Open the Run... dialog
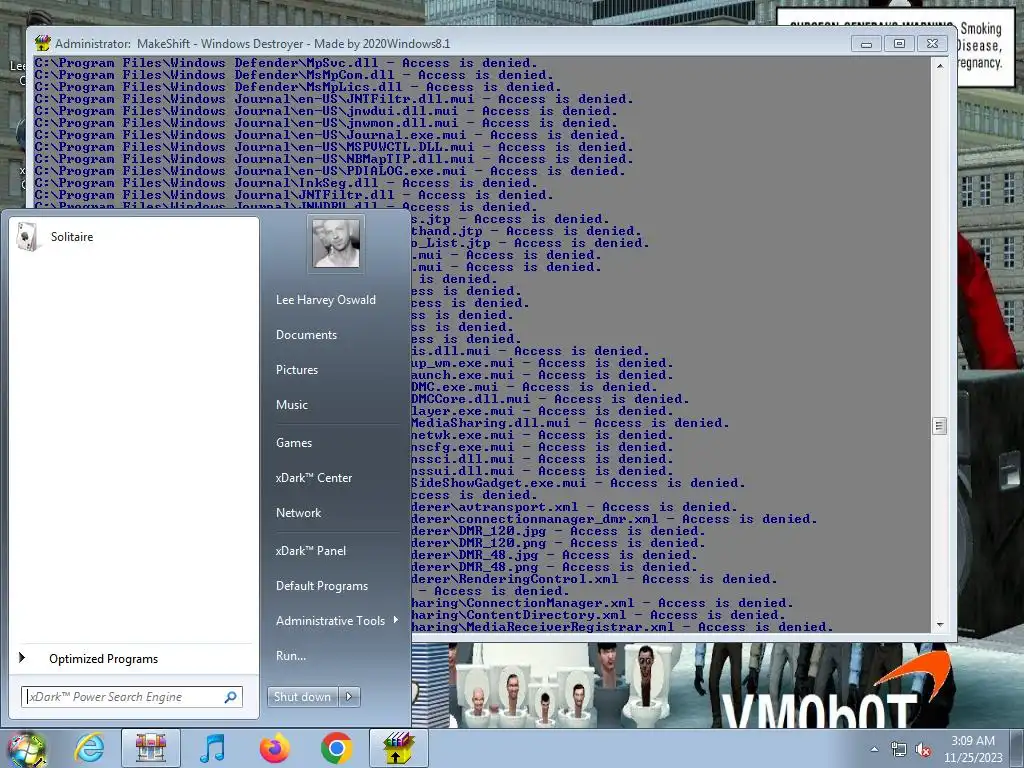This screenshot has height=768, width=1024. pyautogui.click(x=291, y=656)
